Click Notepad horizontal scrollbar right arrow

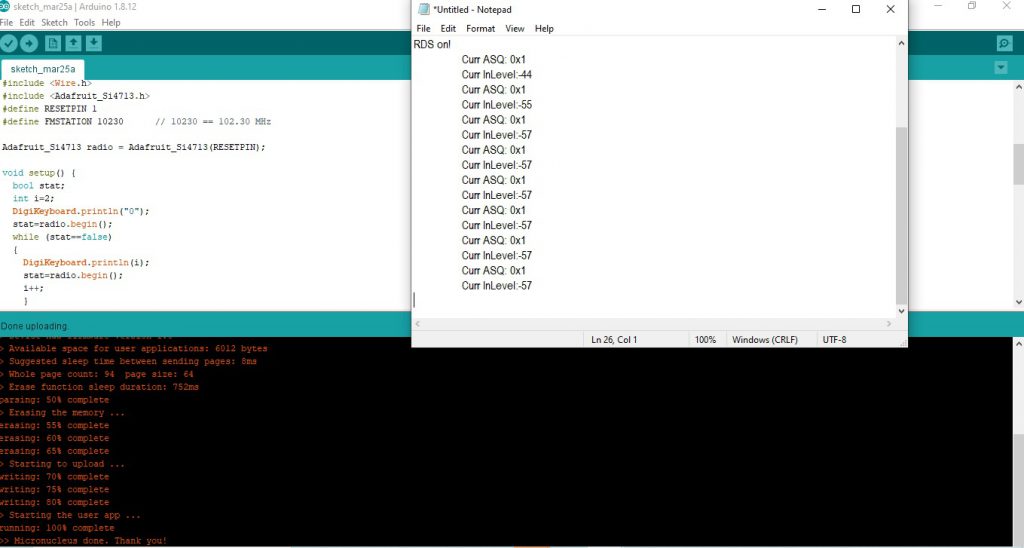(889, 324)
